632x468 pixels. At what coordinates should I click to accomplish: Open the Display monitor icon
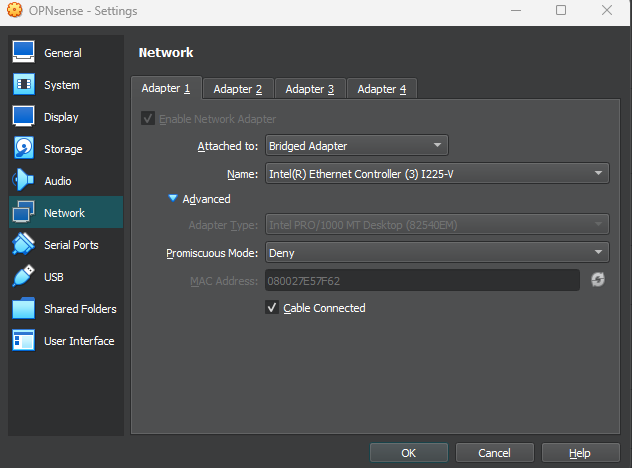coord(24,117)
